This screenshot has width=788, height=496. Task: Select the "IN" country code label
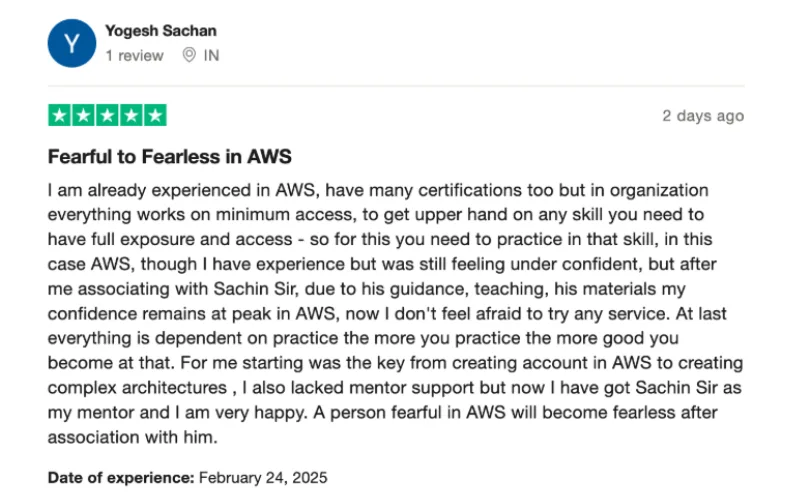click(211, 56)
